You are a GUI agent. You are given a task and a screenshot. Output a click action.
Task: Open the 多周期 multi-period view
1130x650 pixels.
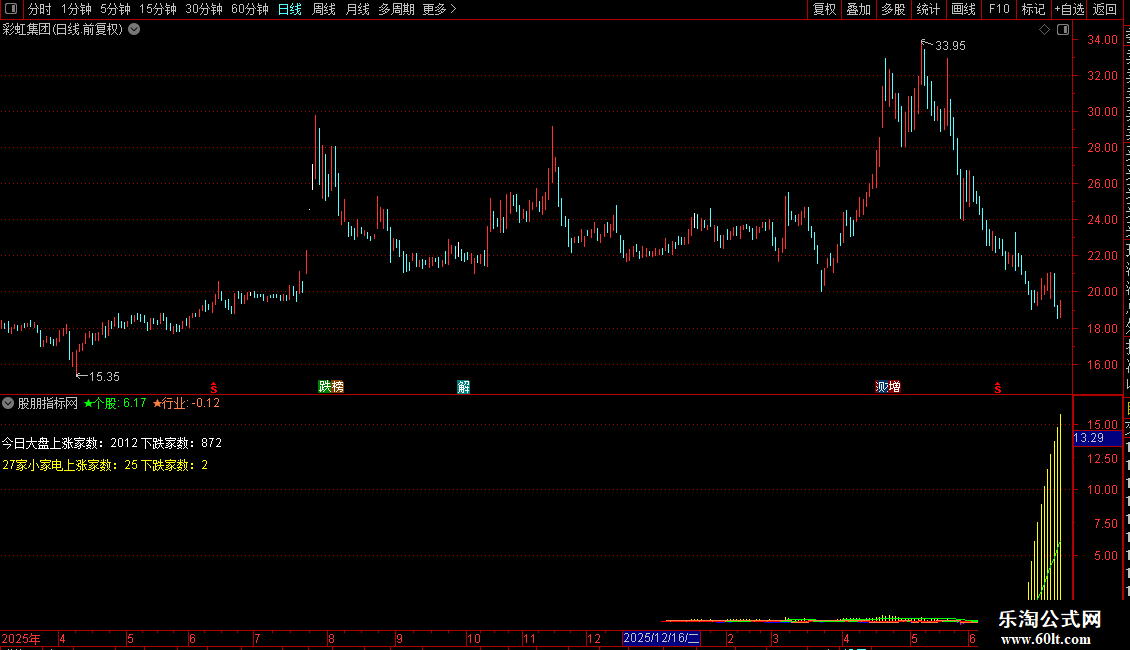(396, 9)
